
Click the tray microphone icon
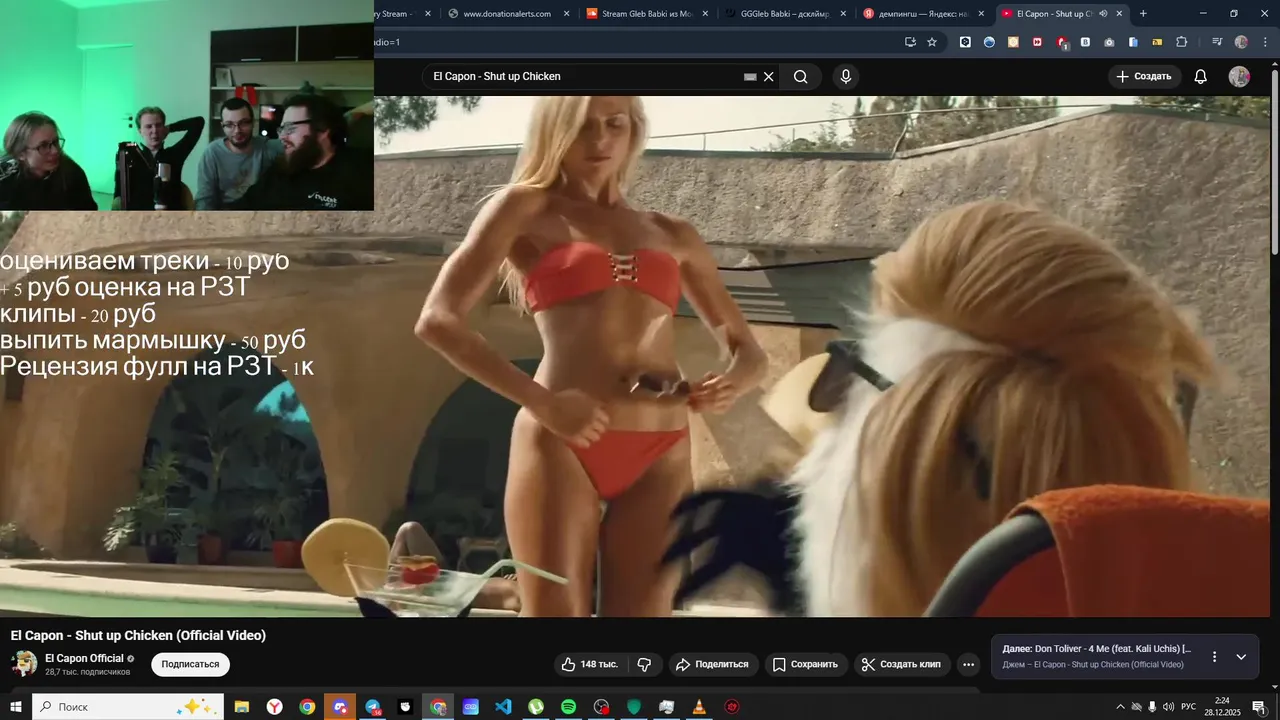[1152, 707]
